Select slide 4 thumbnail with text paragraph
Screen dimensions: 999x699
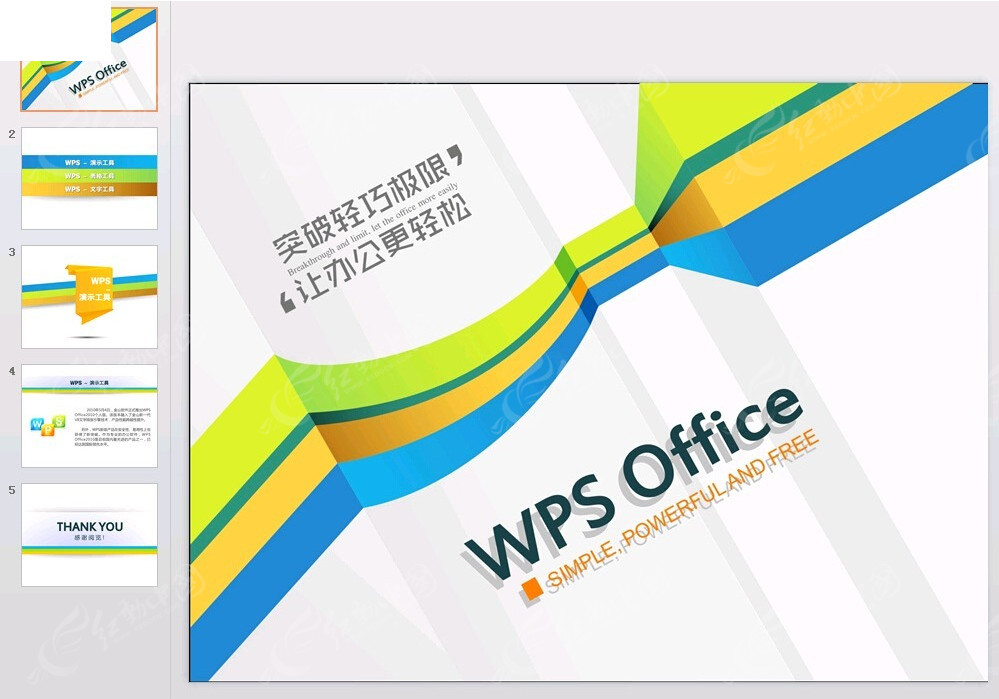[89, 416]
